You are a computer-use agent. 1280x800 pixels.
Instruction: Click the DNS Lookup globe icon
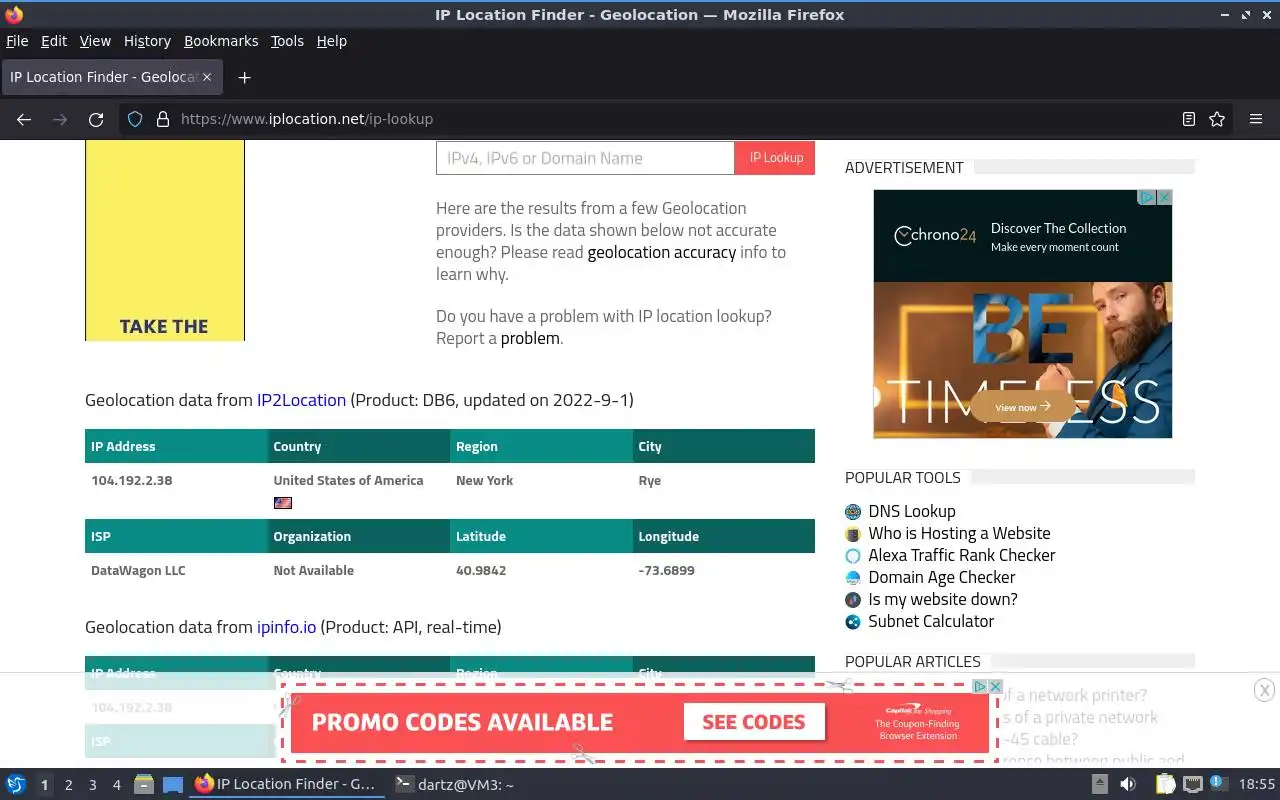pyautogui.click(x=853, y=512)
